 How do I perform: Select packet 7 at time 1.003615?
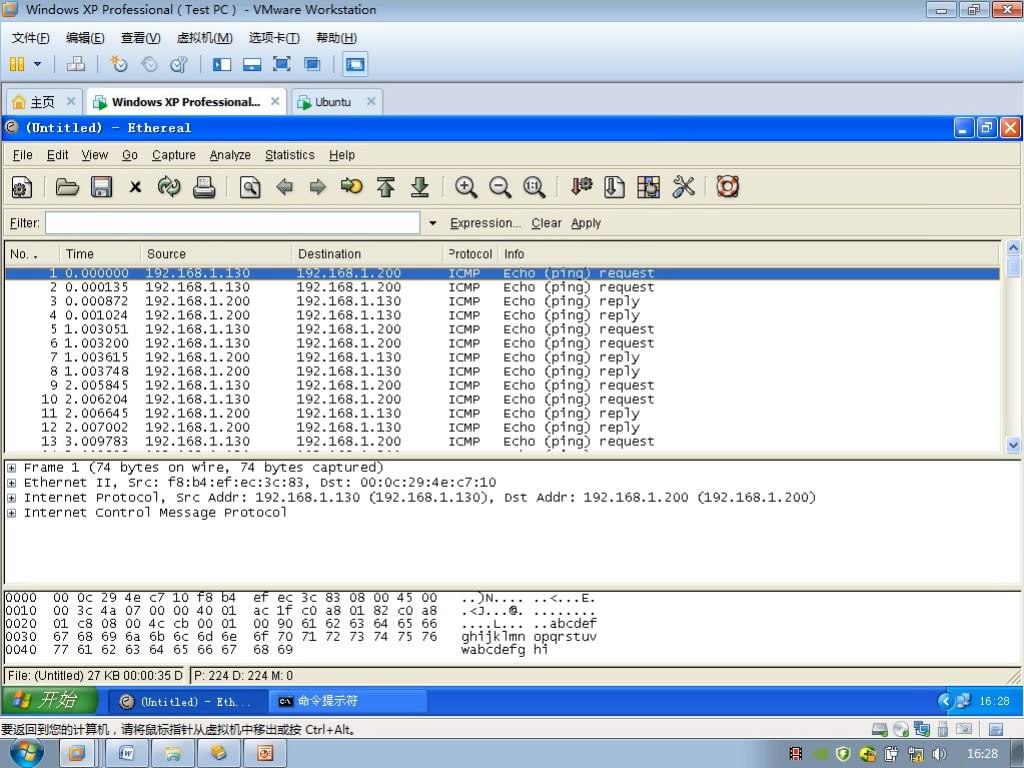(502, 357)
